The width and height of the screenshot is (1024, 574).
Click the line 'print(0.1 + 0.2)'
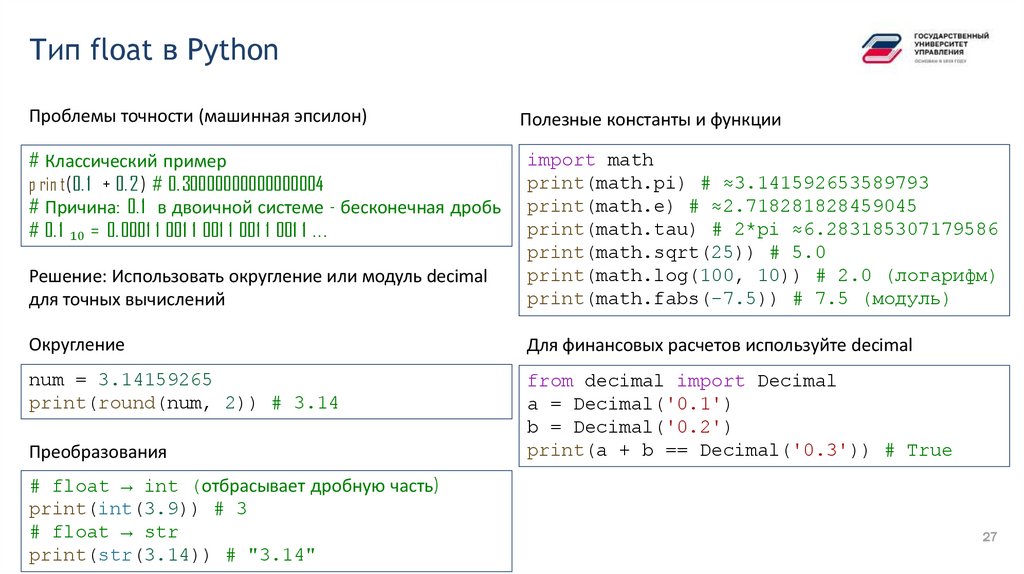pyautogui.click(x=176, y=184)
